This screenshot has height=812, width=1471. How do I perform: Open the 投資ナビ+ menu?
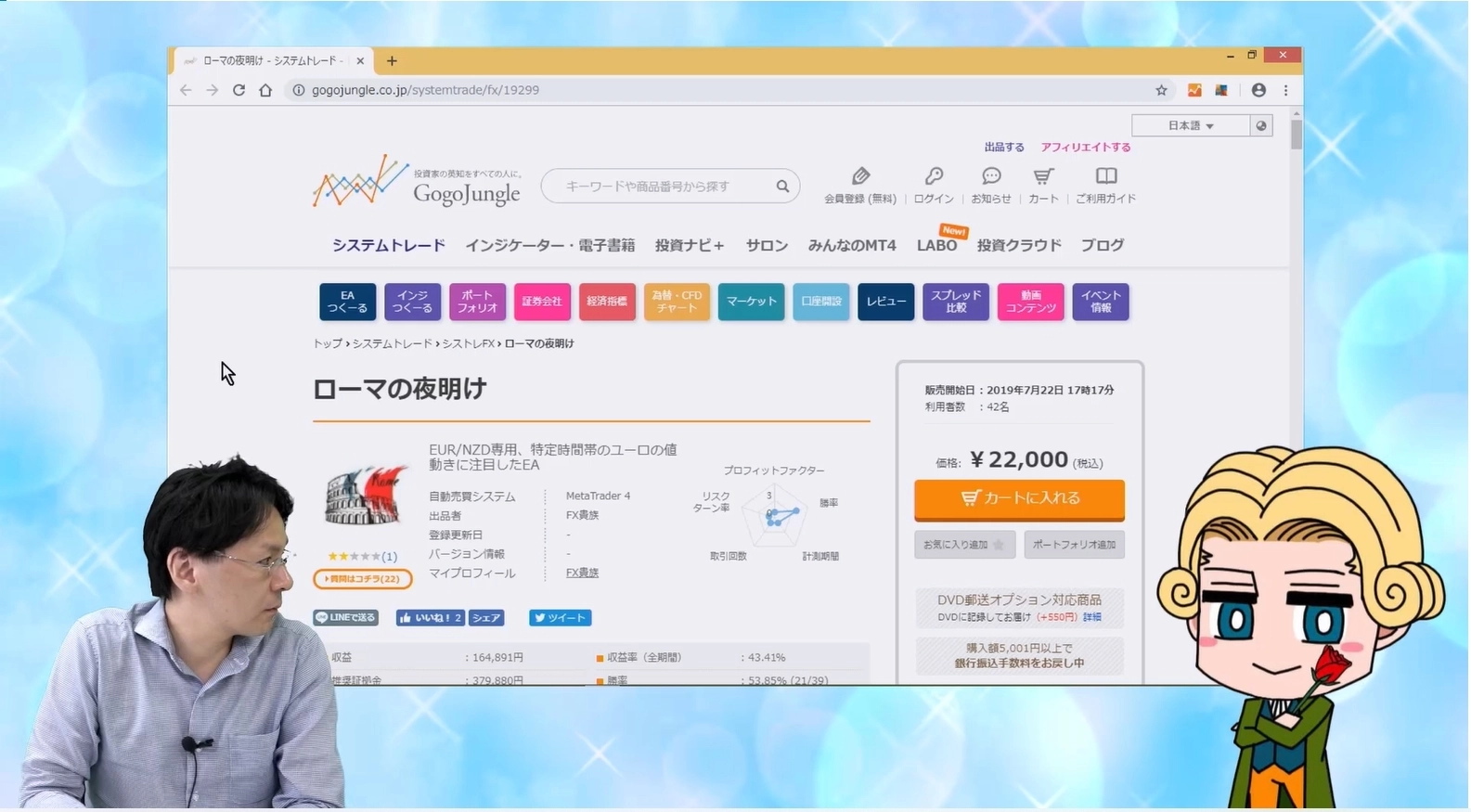click(690, 245)
